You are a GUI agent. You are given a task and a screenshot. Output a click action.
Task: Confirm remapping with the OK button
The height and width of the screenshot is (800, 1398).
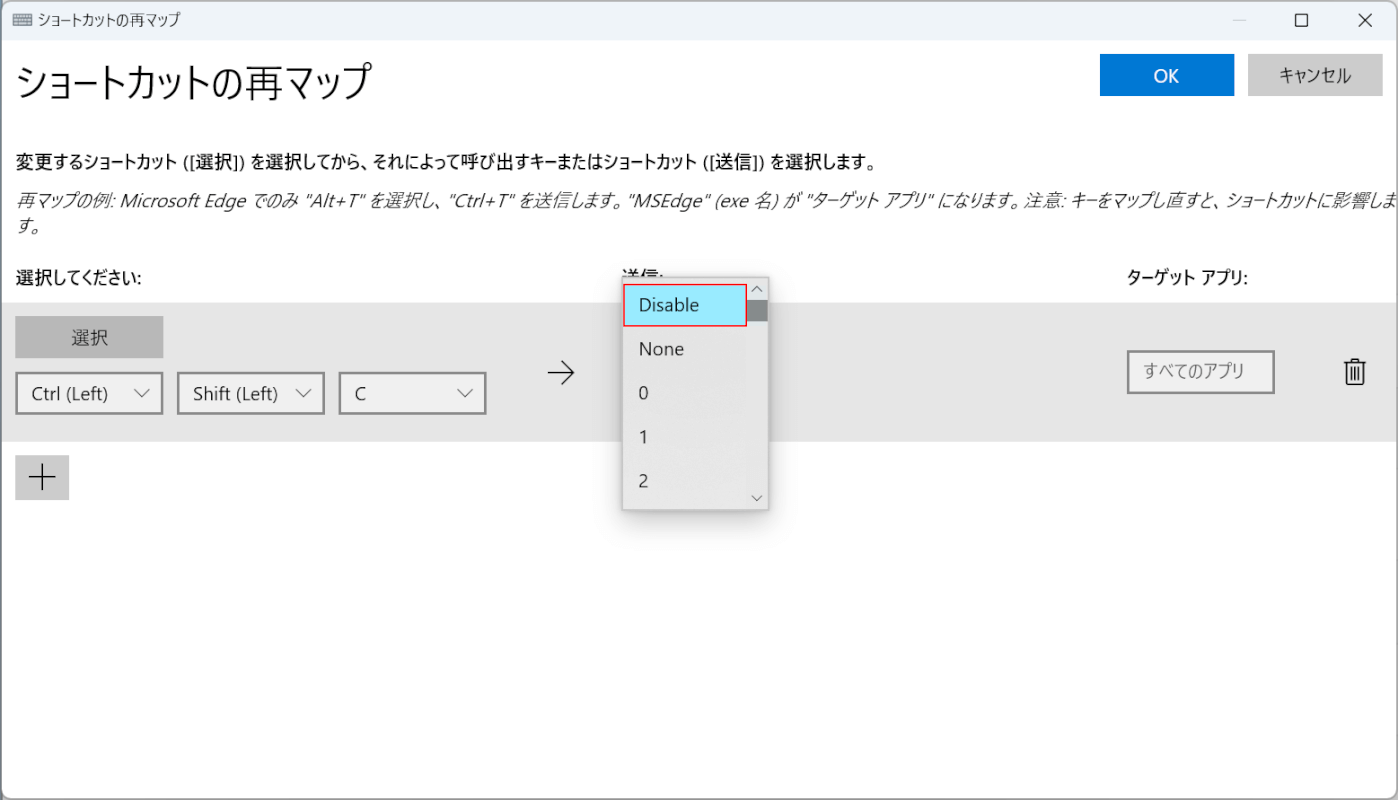point(1166,75)
